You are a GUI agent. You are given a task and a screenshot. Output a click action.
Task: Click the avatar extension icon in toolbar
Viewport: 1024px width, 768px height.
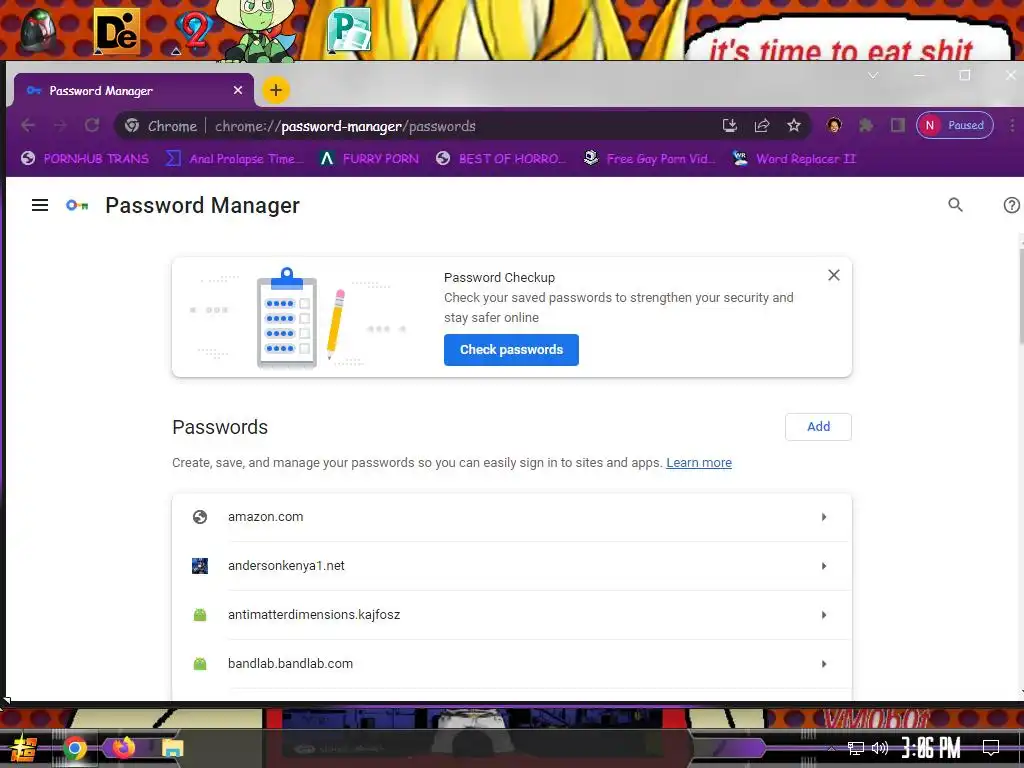coord(834,125)
